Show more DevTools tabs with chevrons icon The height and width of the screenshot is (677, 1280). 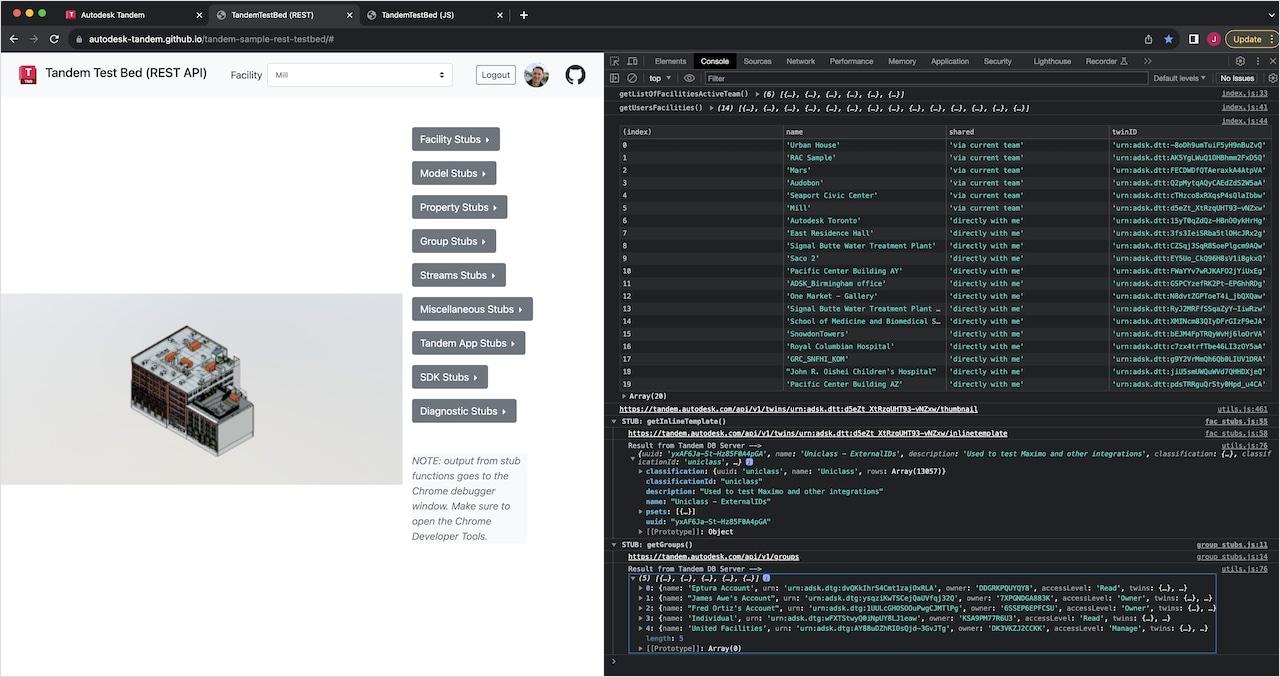pyautogui.click(x=1147, y=61)
